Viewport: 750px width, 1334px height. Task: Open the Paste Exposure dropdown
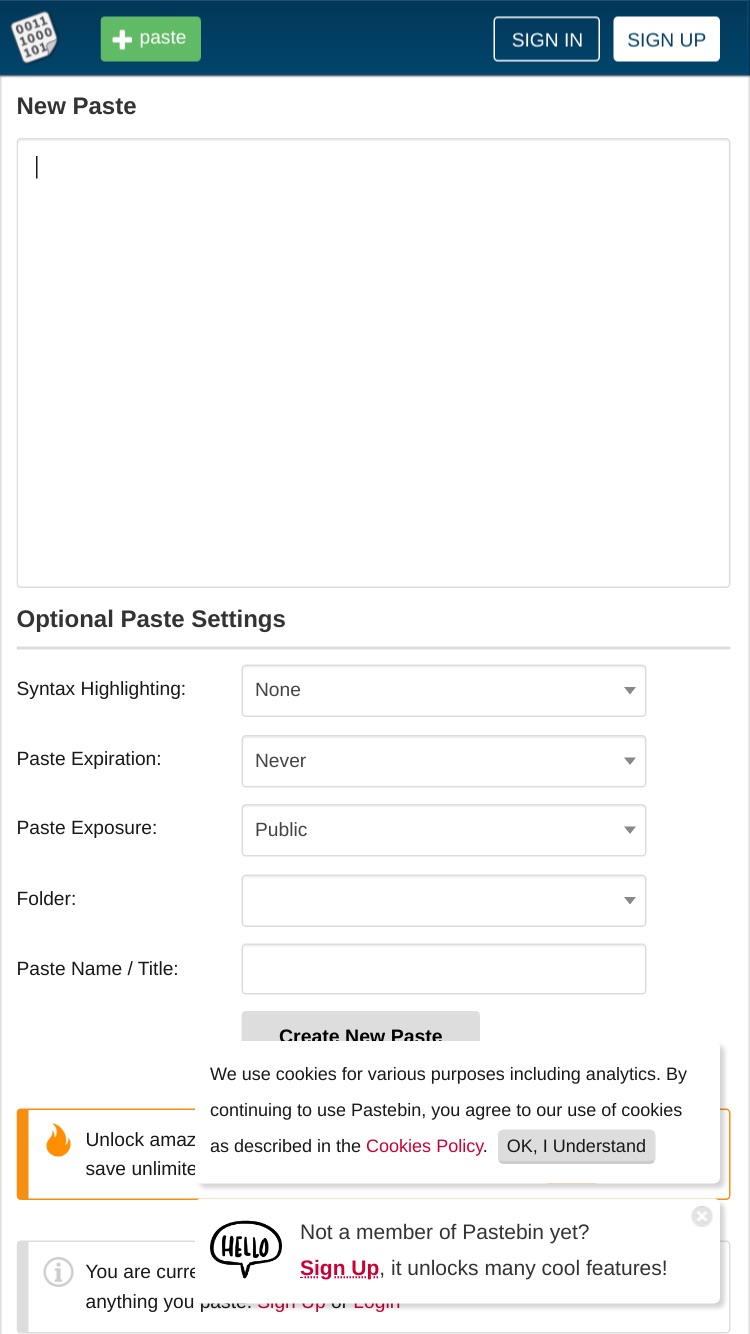[x=444, y=830]
